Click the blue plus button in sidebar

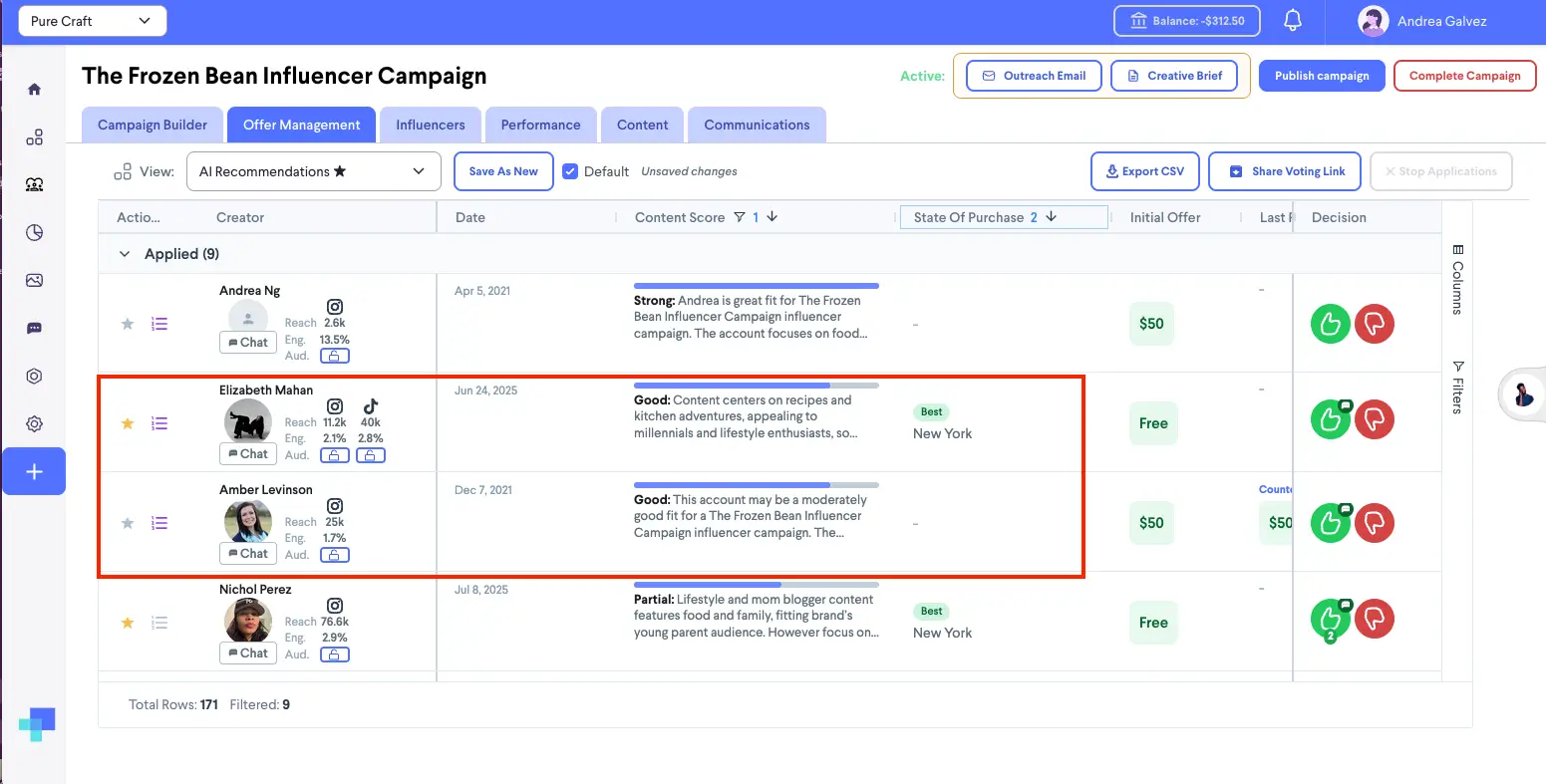tap(34, 471)
